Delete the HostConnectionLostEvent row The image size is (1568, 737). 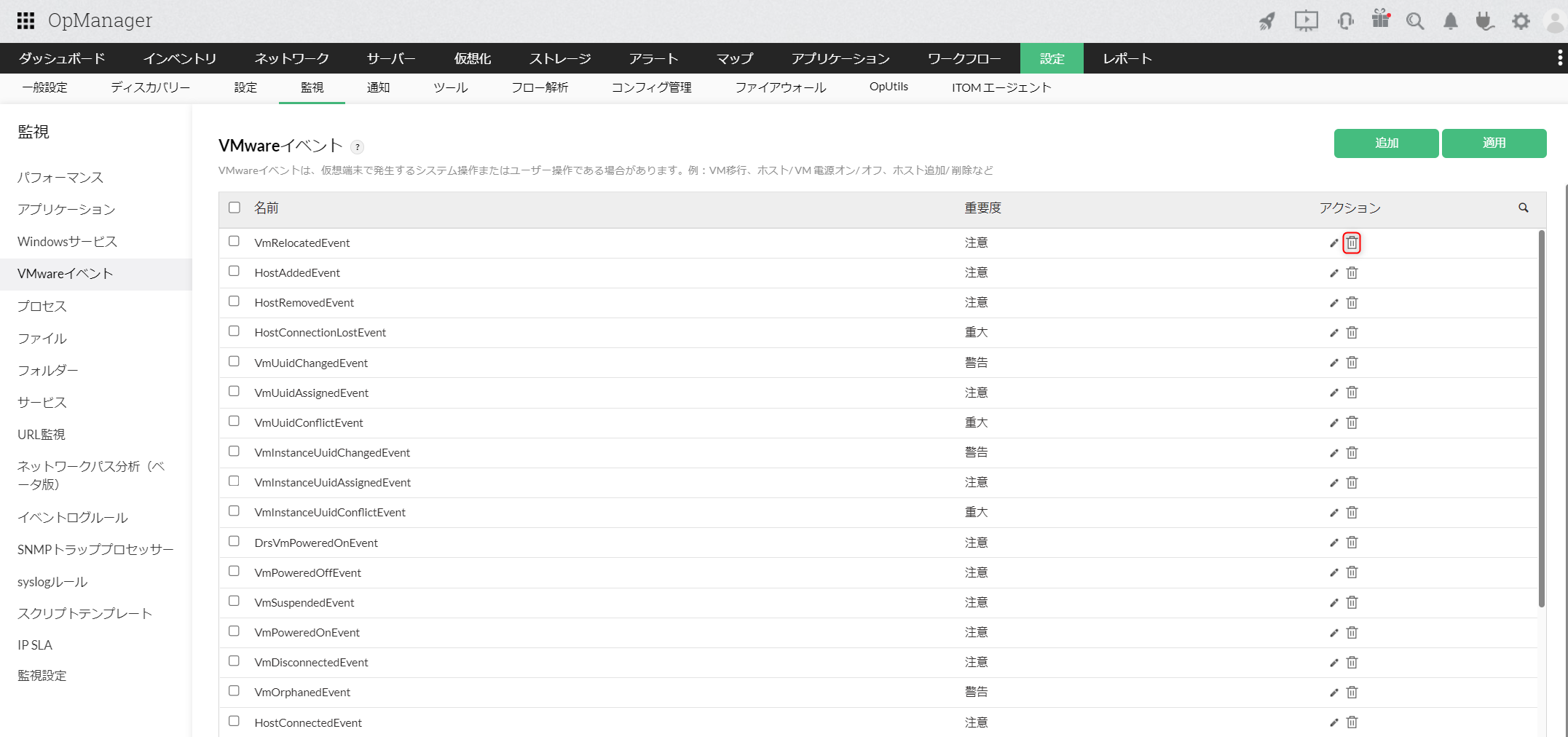coord(1352,332)
